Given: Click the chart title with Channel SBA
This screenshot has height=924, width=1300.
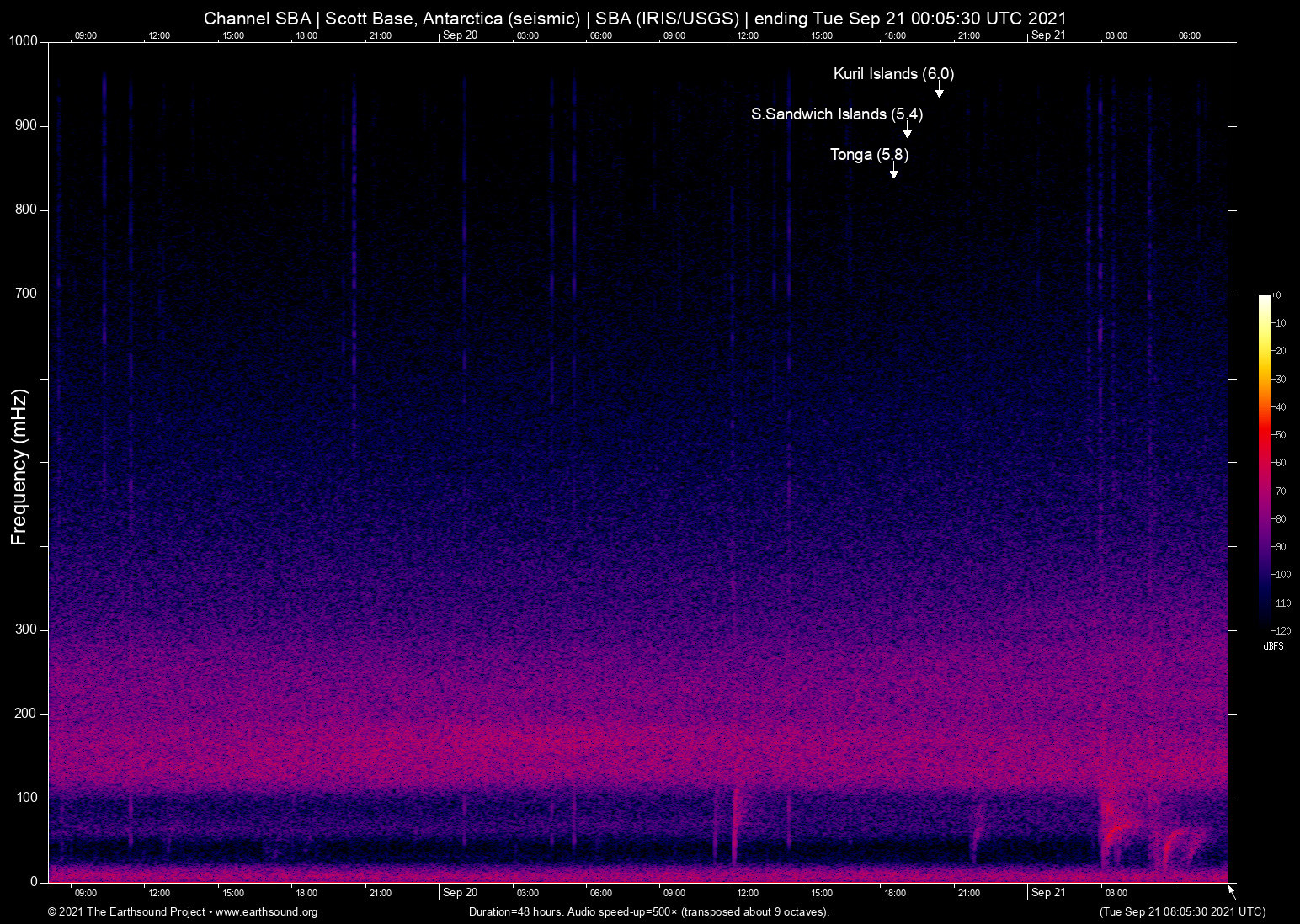Looking at the screenshot, I should coord(635,19).
